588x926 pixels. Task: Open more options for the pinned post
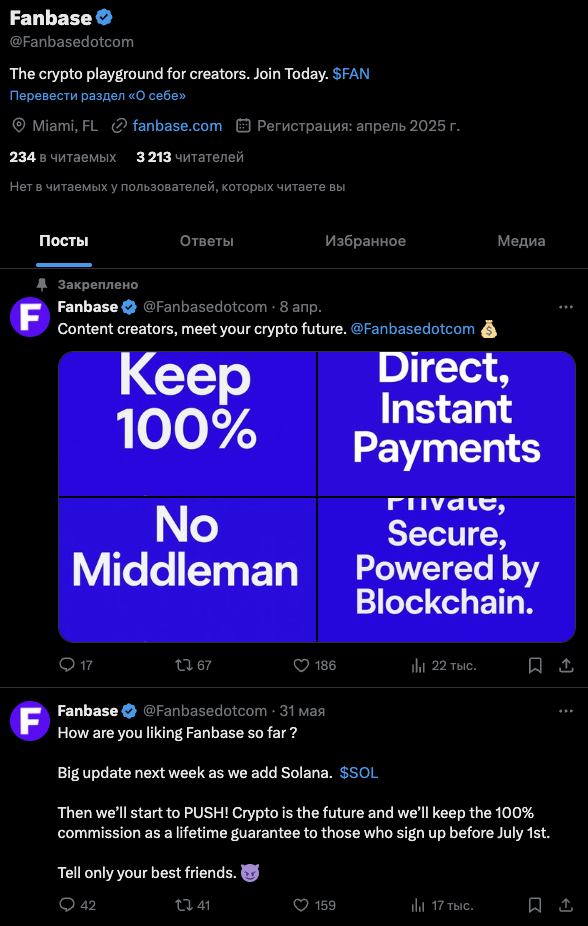pyautogui.click(x=566, y=307)
